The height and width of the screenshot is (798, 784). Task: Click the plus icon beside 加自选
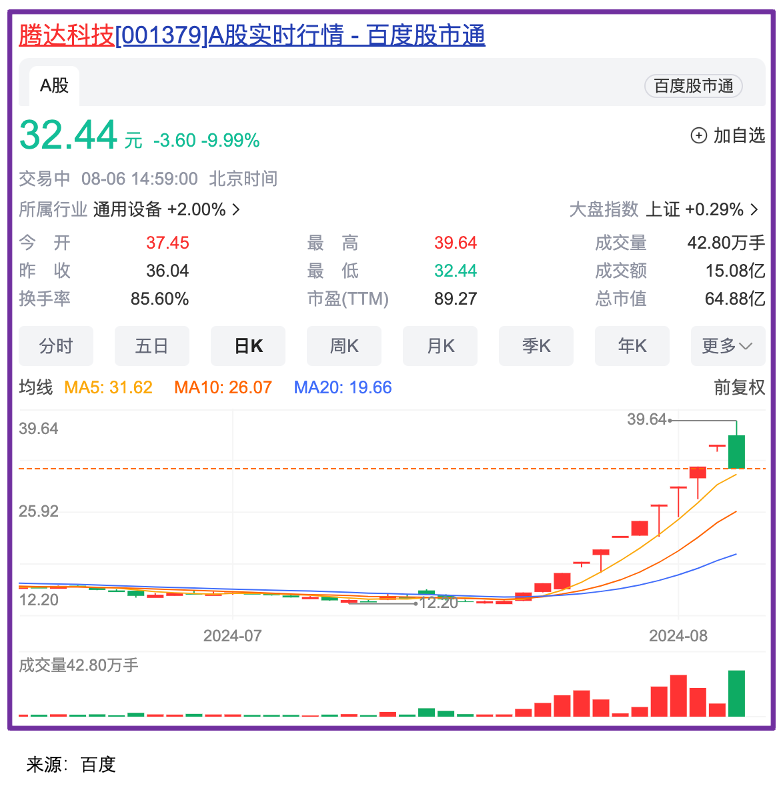point(698,135)
